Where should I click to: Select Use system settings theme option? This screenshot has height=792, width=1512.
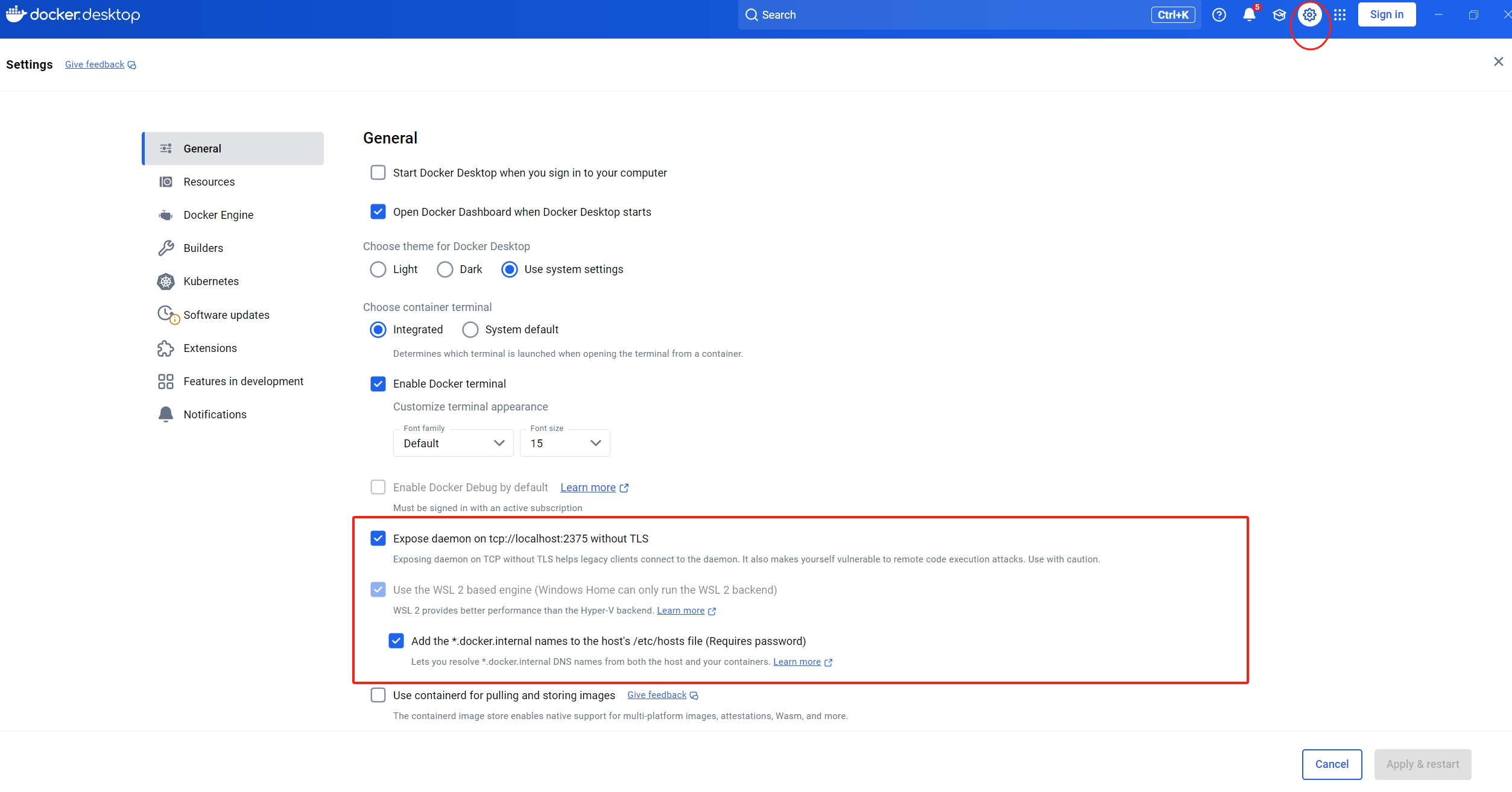point(510,269)
